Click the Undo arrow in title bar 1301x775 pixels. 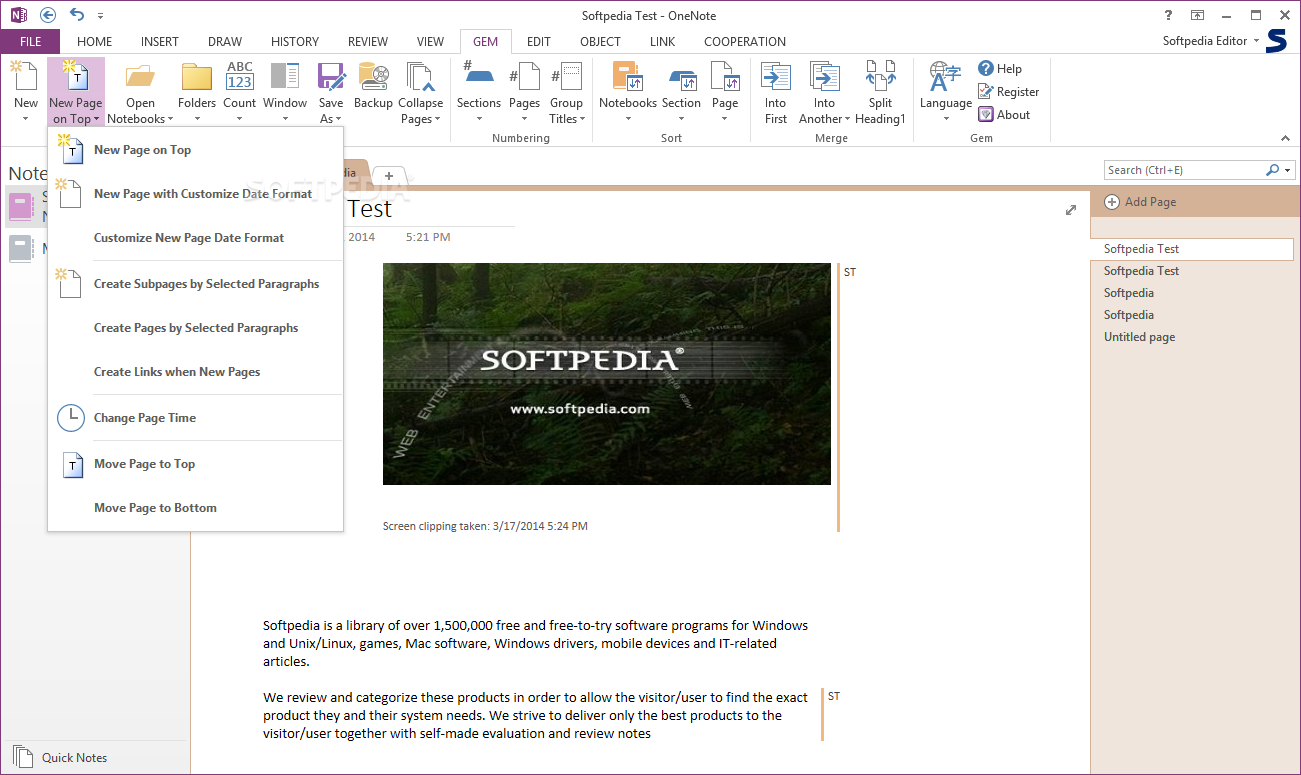[x=77, y=15]
